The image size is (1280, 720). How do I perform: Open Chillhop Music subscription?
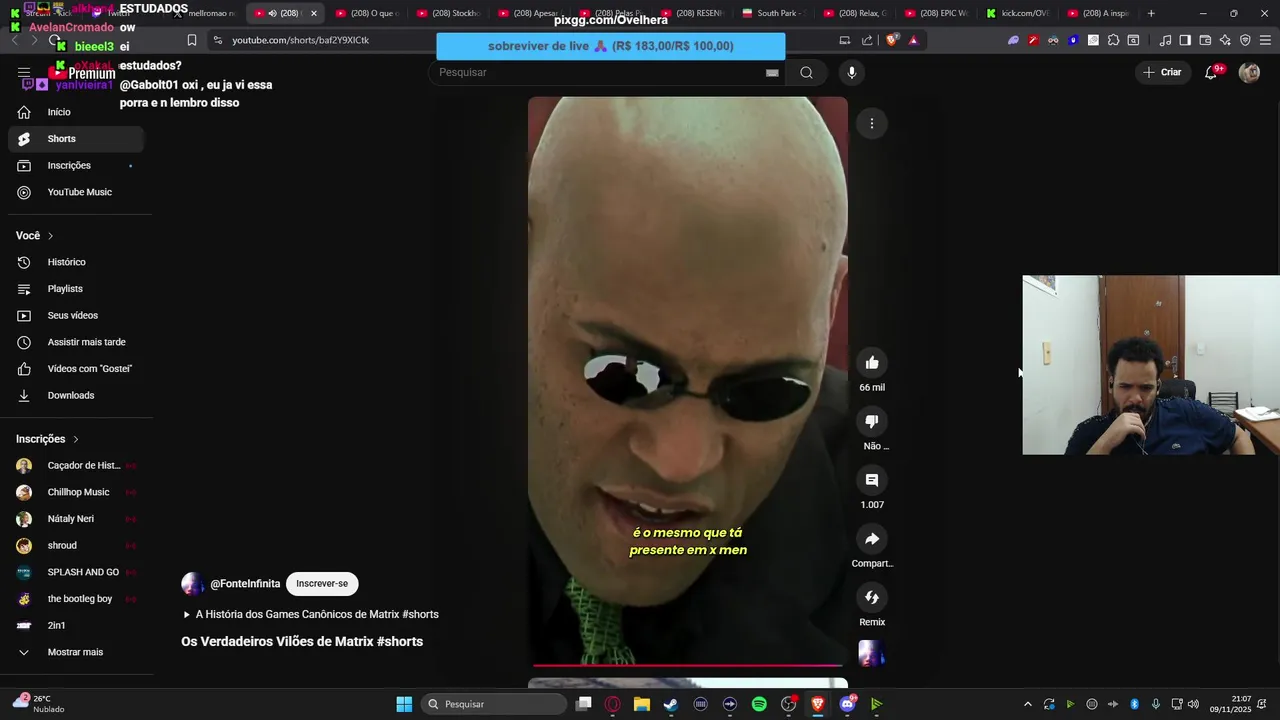click(x=76, y=492)
